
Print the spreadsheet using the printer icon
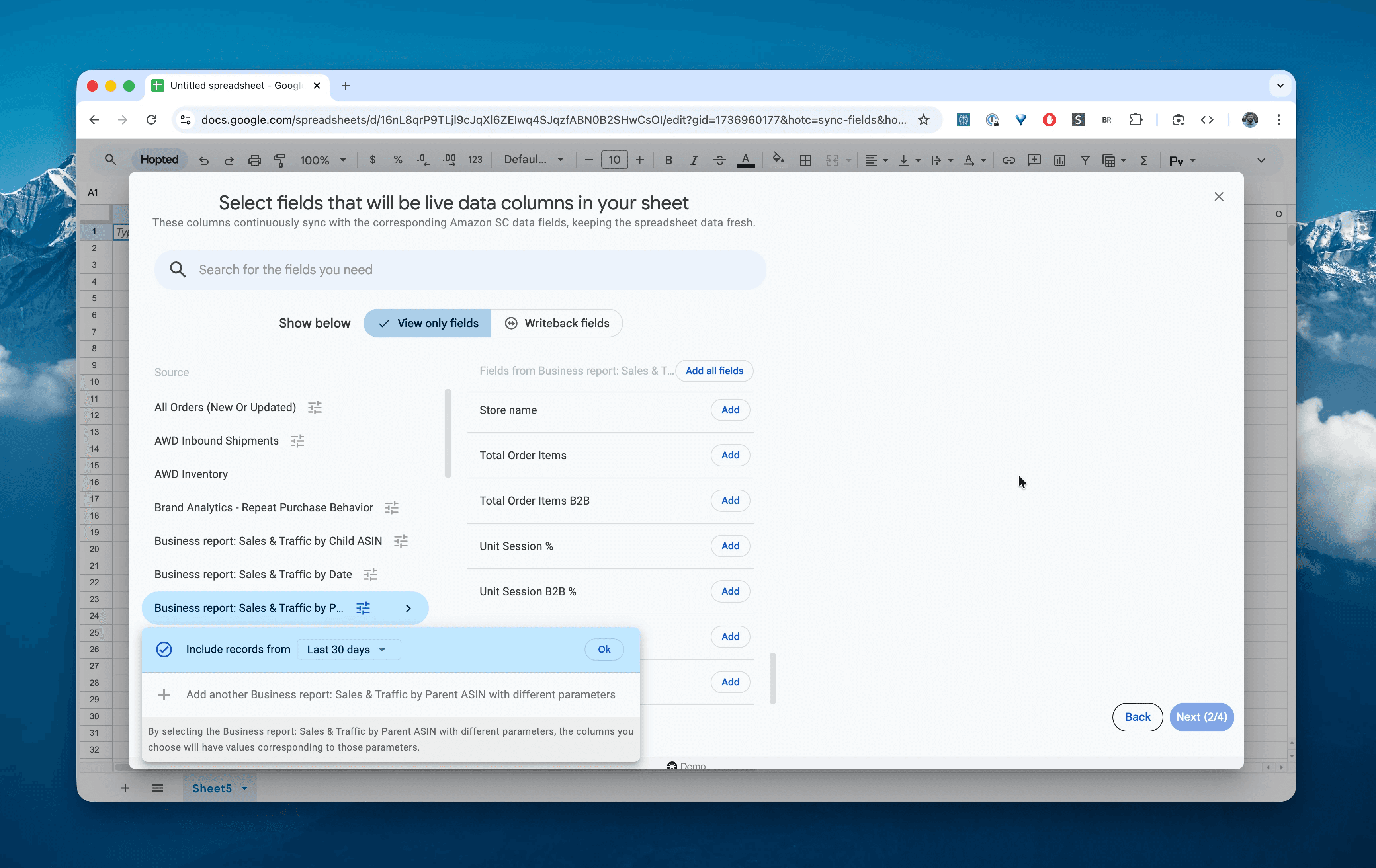point(254,160)
